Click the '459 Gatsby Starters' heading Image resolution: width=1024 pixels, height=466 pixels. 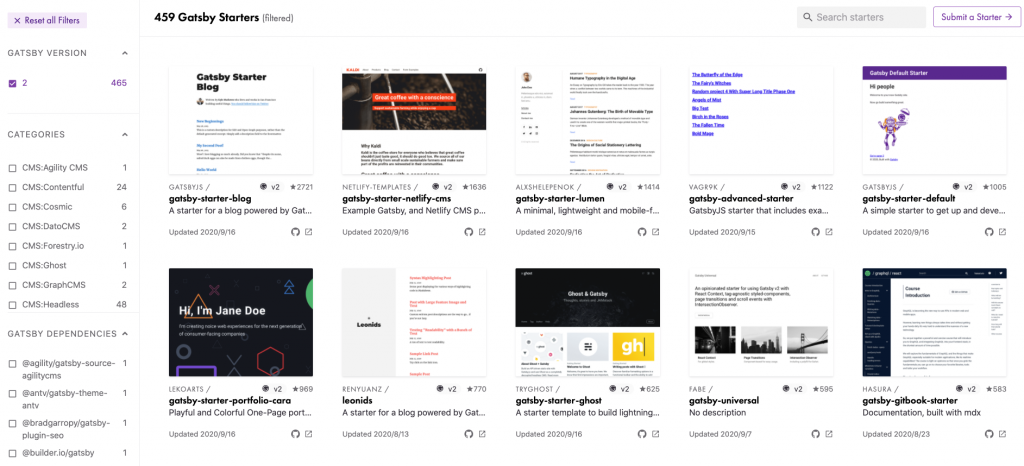point(206,18)
